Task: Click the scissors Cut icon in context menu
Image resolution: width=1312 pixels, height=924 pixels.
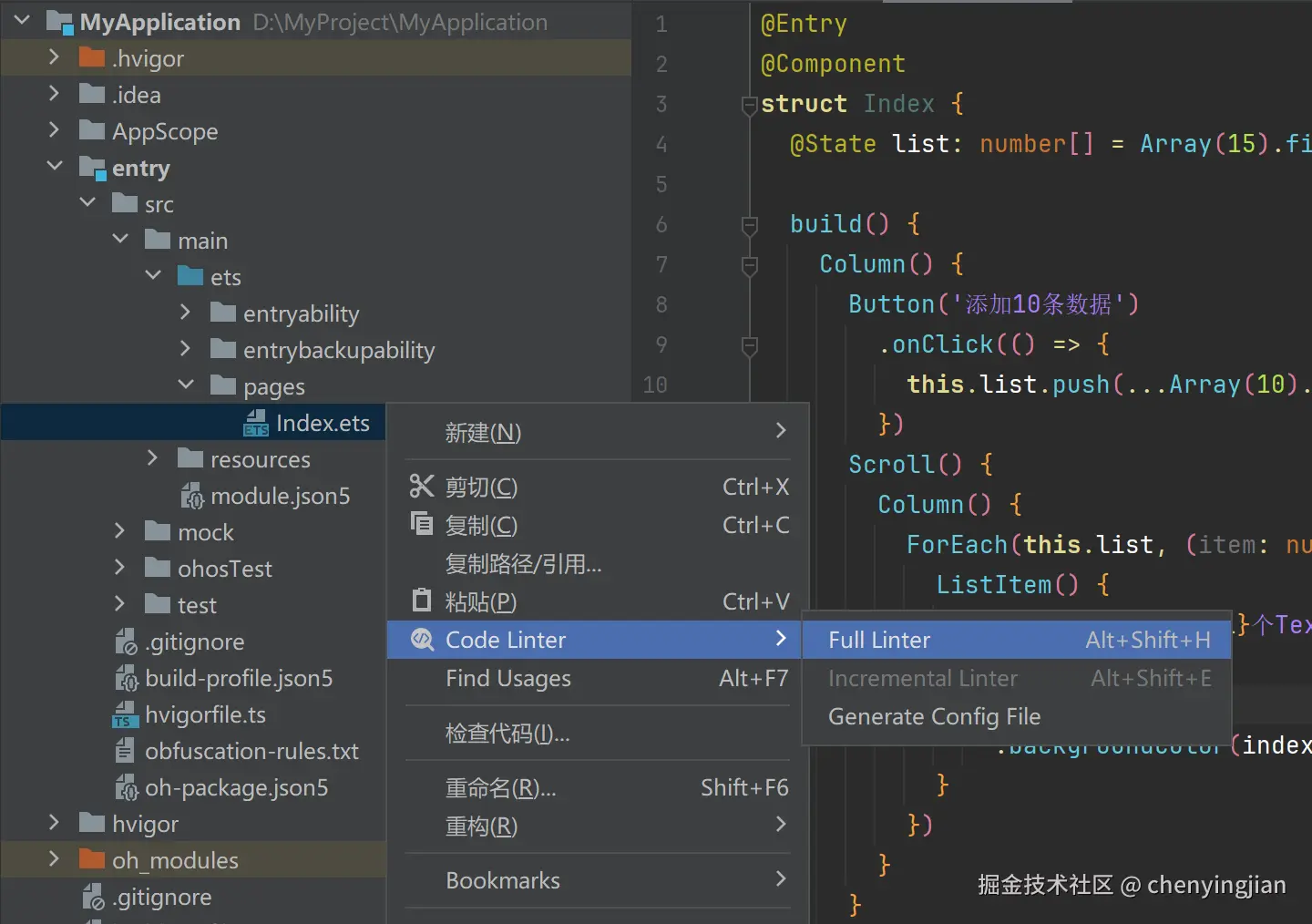Action: (422, 486)
